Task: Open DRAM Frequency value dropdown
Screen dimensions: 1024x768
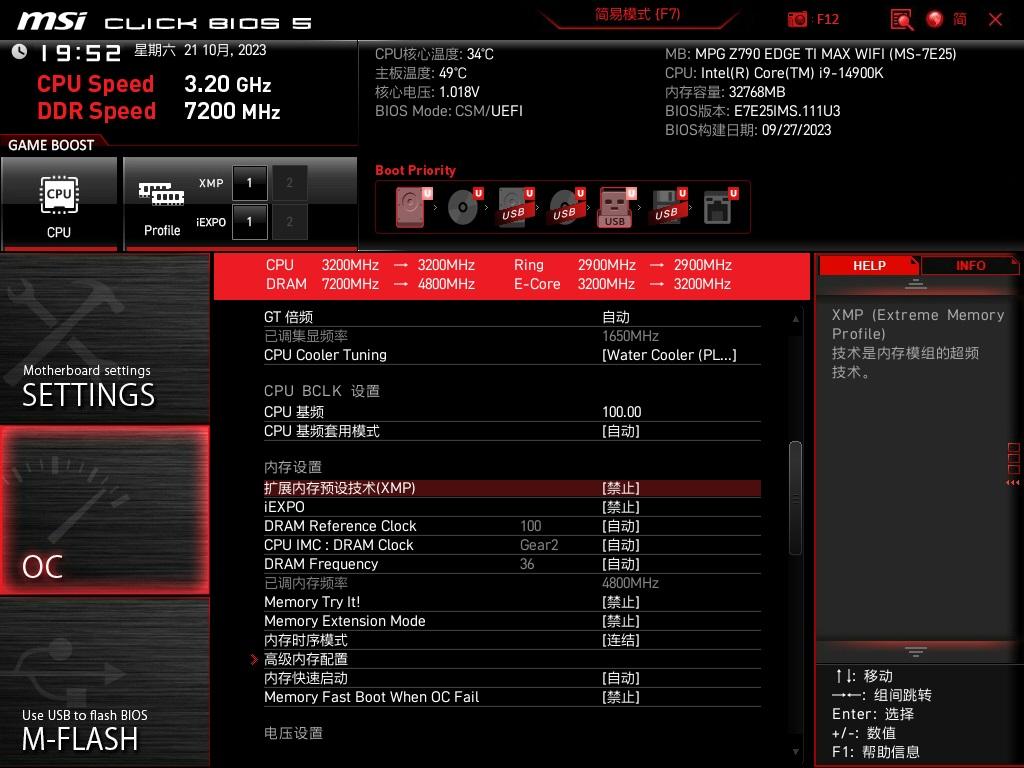Action: click(x=620, y=564)
